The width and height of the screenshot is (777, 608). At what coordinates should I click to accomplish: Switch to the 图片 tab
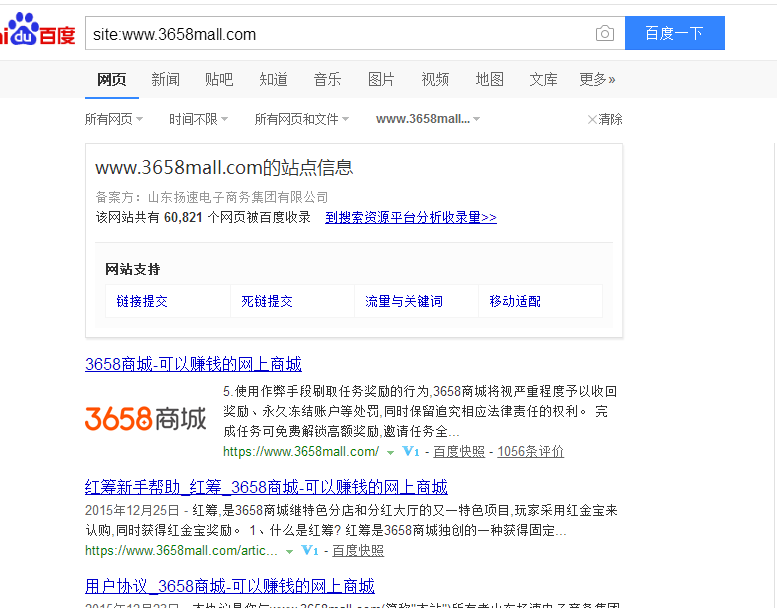[381, 79]
